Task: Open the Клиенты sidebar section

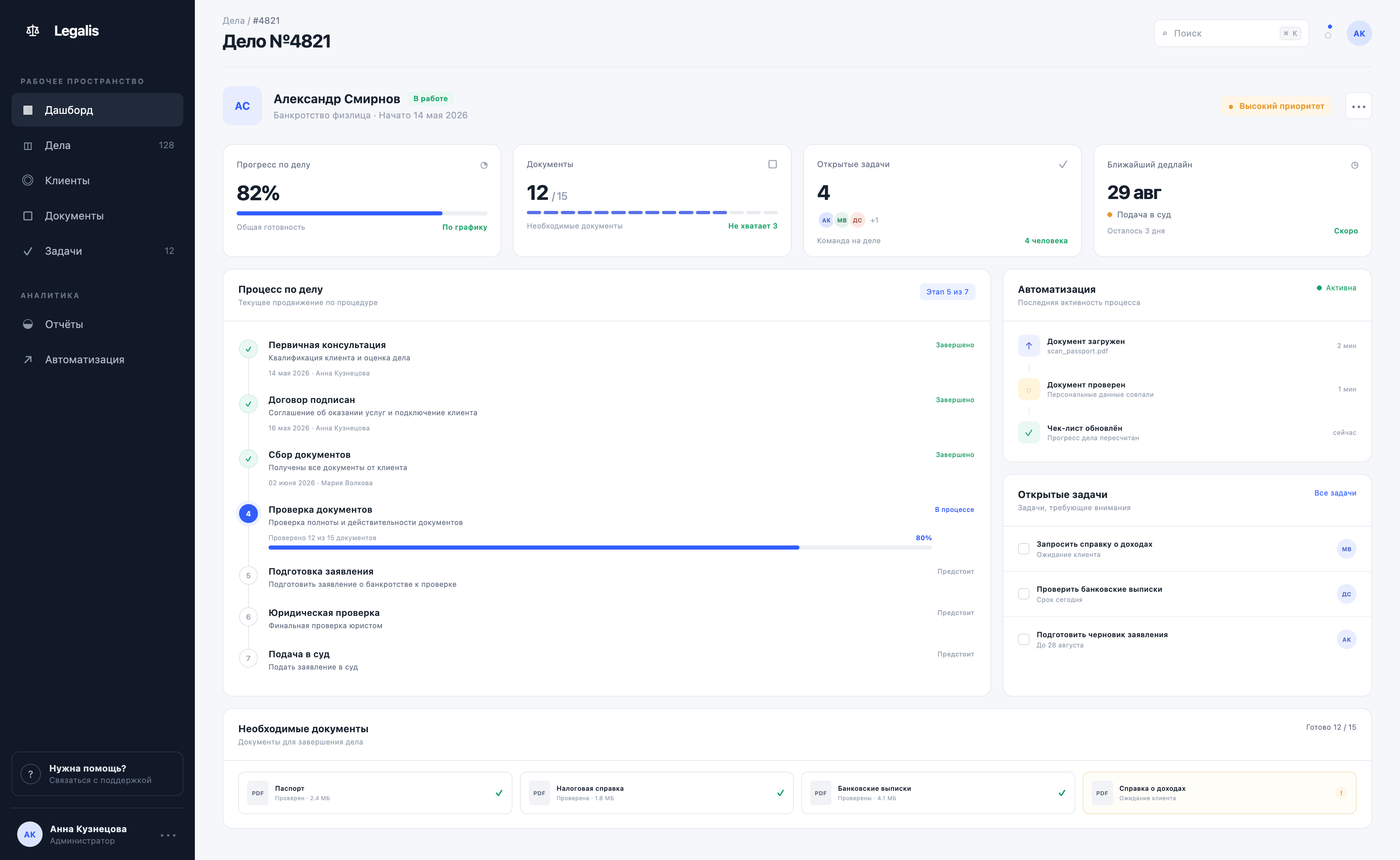Action: coord(97,180)
